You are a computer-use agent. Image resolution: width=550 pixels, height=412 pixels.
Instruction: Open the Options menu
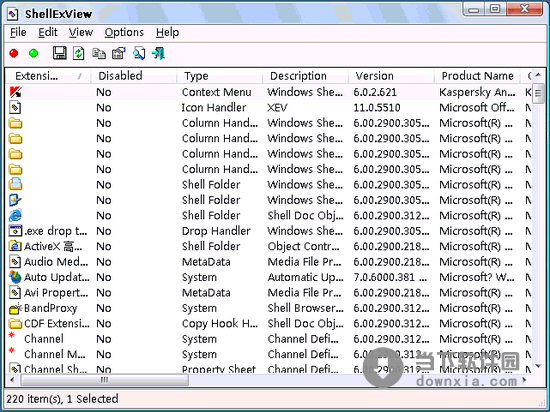coord(124,32)
